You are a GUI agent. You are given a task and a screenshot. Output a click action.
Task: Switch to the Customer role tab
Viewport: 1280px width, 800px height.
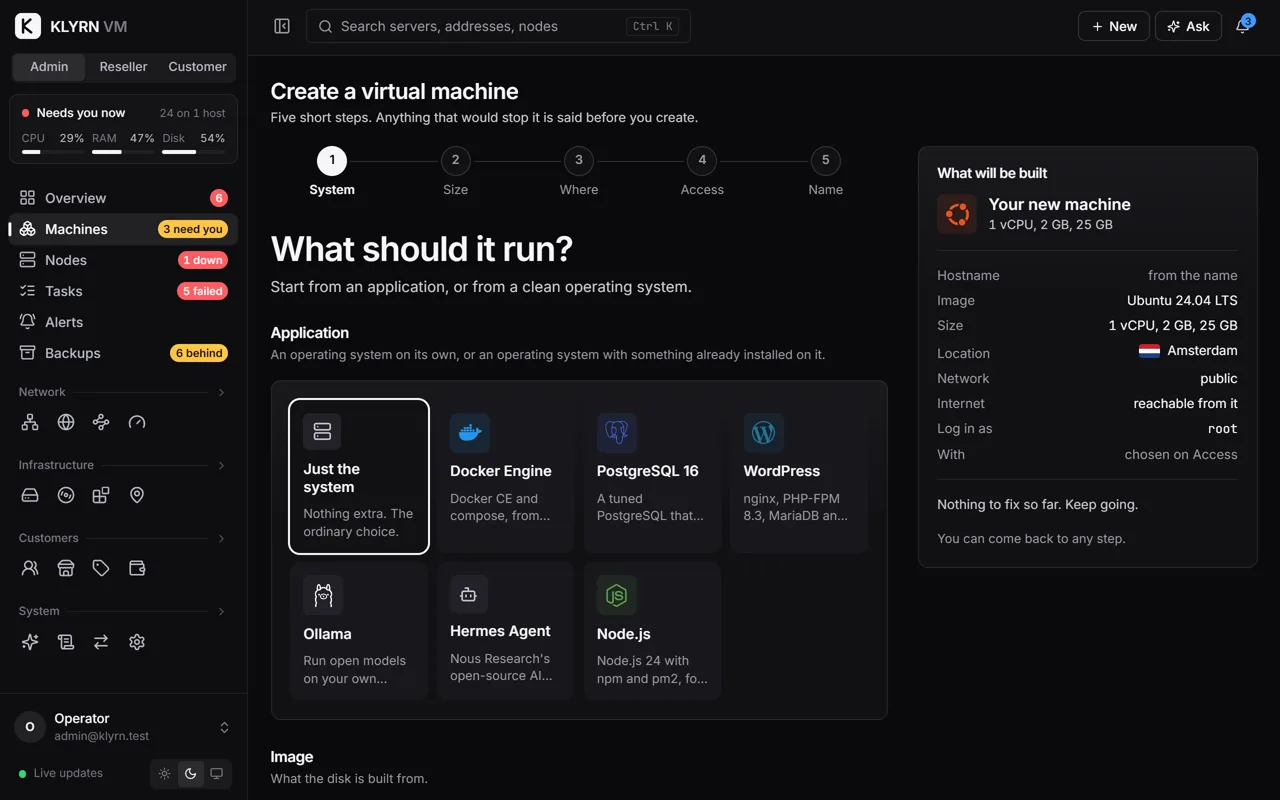[197, 67]
